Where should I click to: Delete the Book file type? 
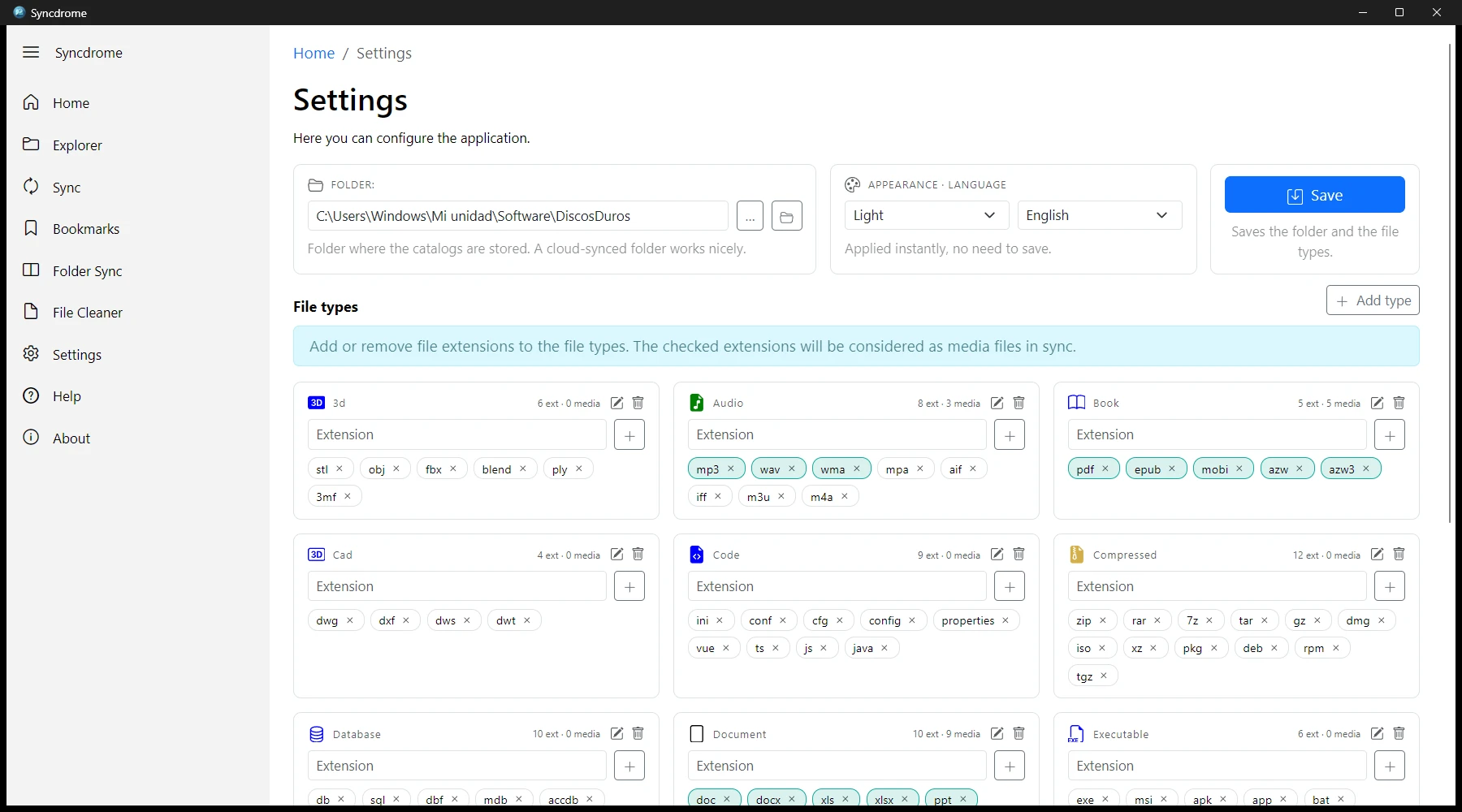1399,403
